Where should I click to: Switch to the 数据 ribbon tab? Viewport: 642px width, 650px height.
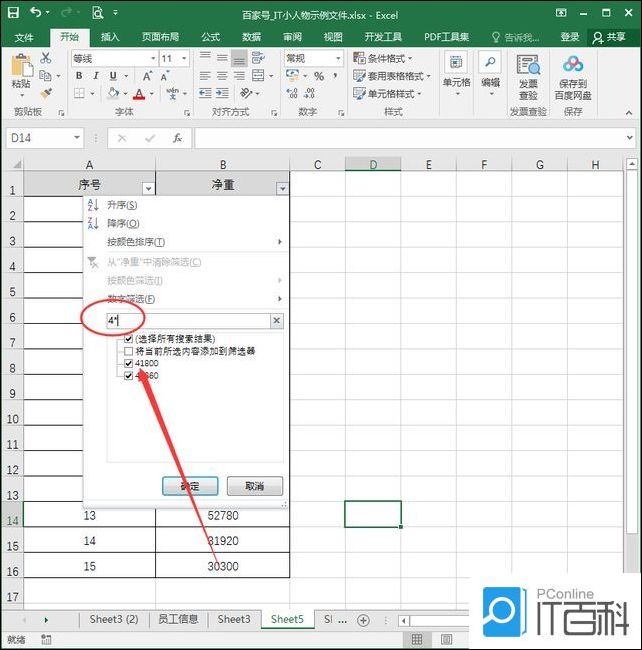tap(252, 37)
